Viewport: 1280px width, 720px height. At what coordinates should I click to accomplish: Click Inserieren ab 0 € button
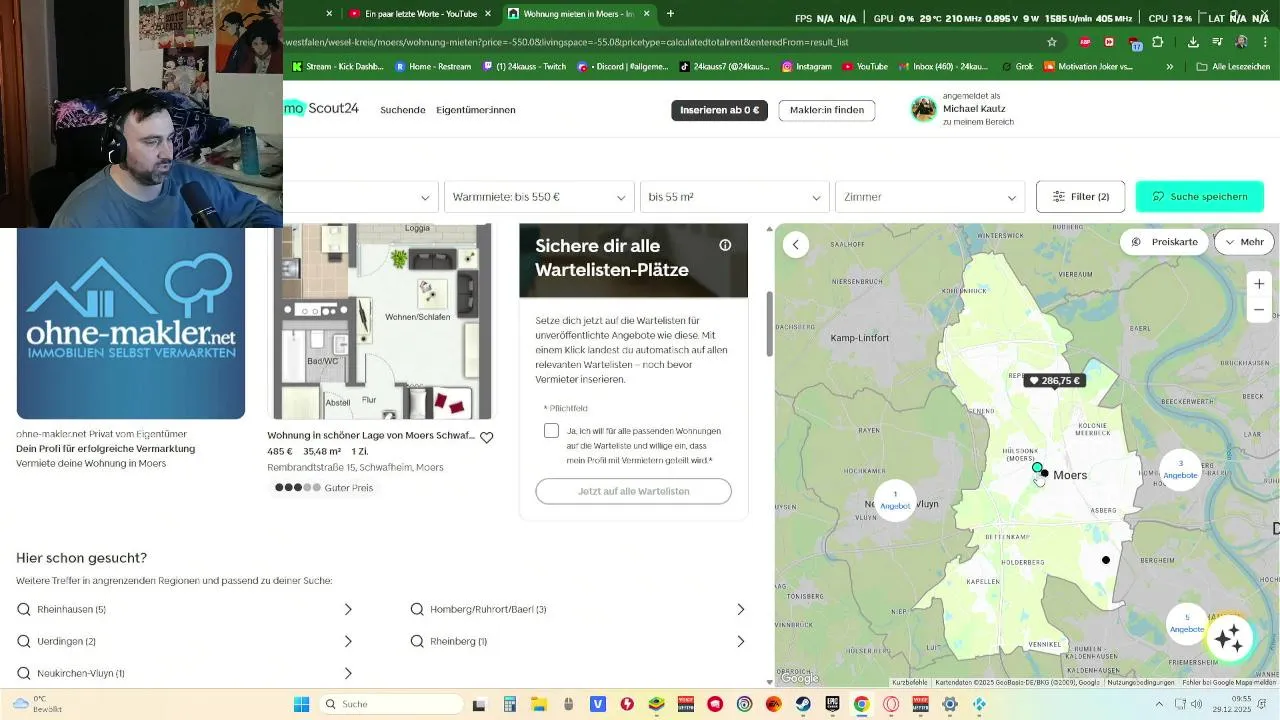[719, 110]
